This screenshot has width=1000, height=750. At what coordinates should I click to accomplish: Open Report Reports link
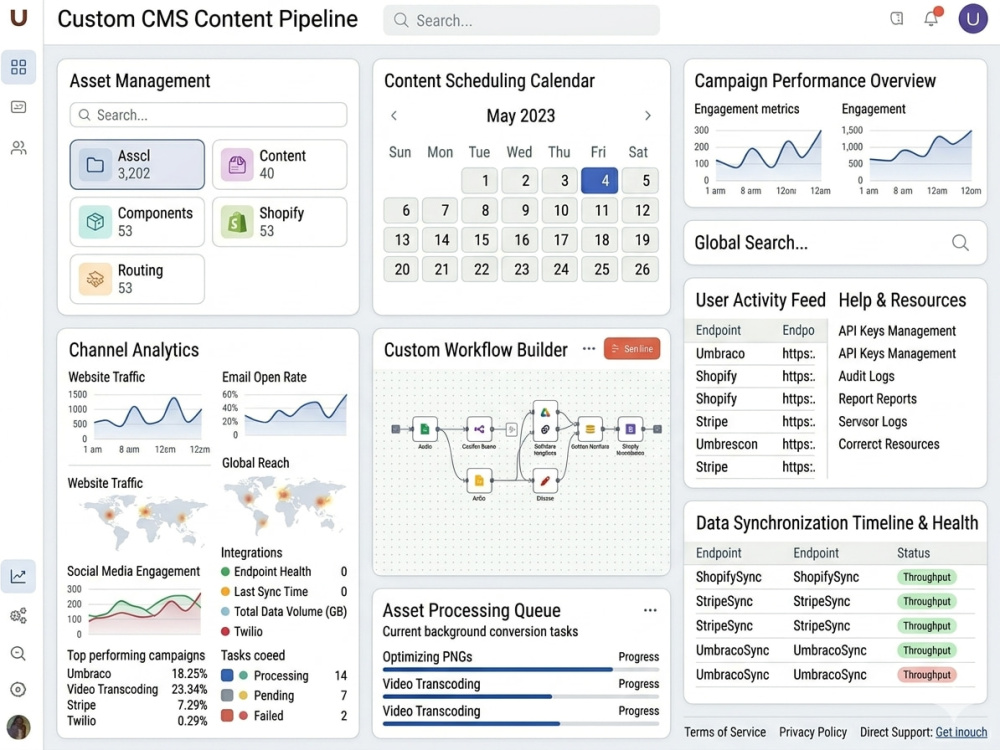coord(877,399)
